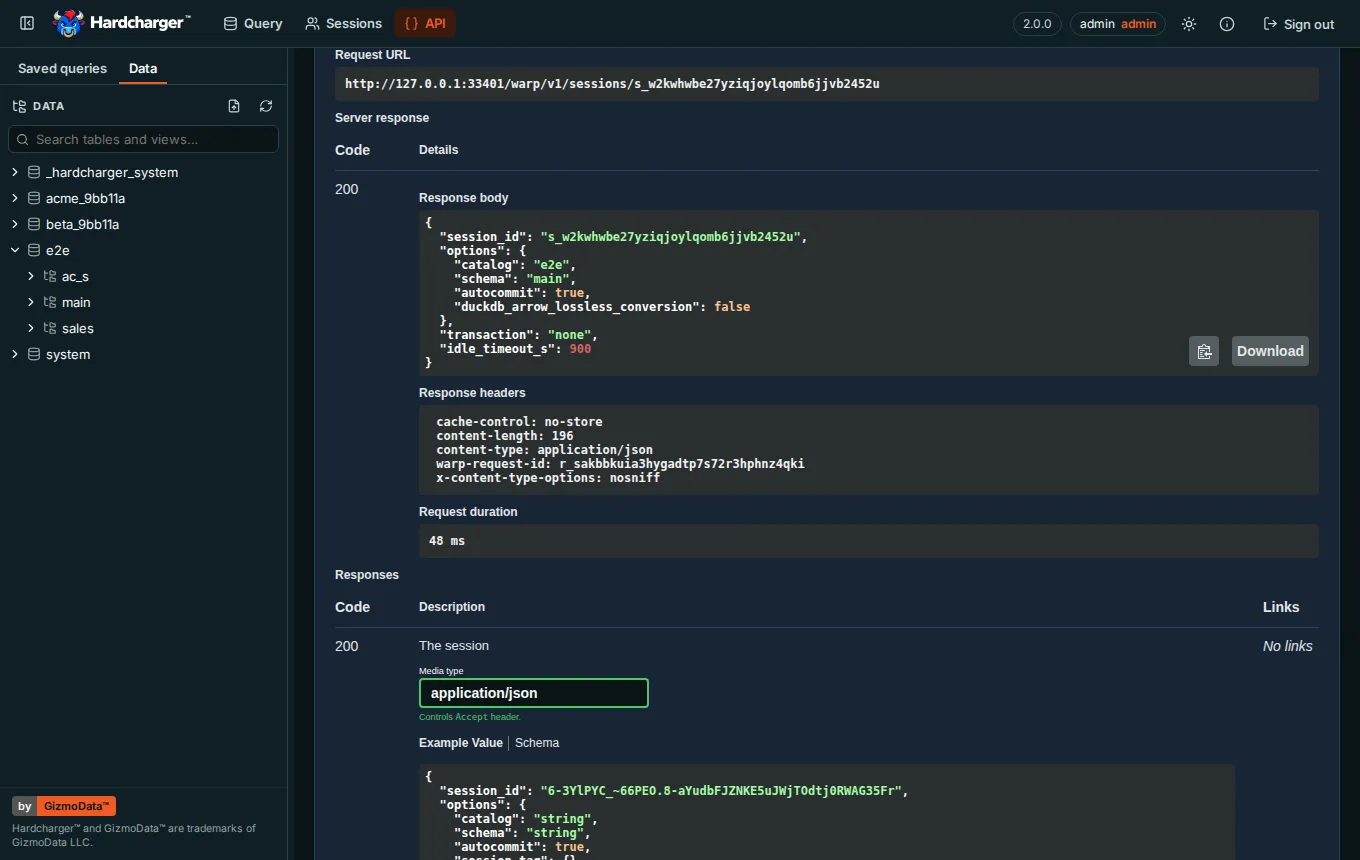Image resolution: width=1360 pixels, height=860 pixels.
Task: Click the e2e database icon
Action: (x=34, y=250)
